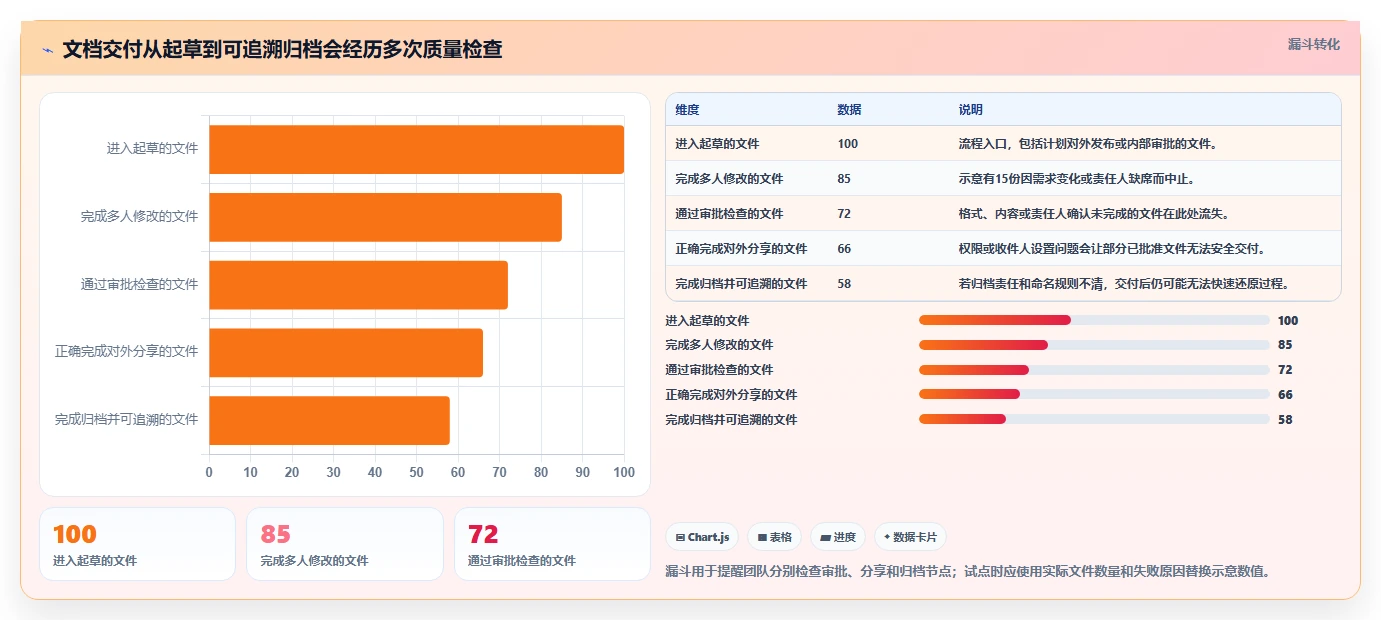1381x620 pixels.
Task: Click the chart bar for 通过审批检查的文件
Action: point(358,285)
